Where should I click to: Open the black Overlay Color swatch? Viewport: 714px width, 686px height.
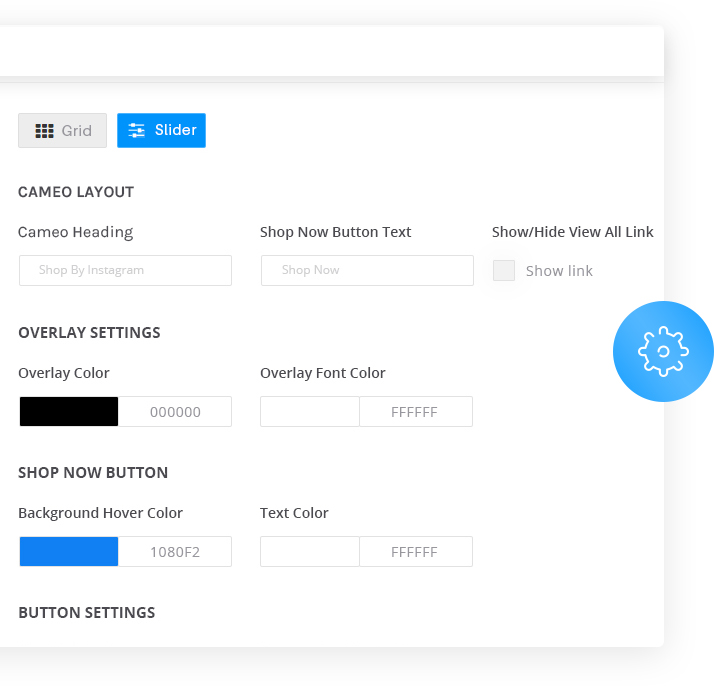(69, 412)
